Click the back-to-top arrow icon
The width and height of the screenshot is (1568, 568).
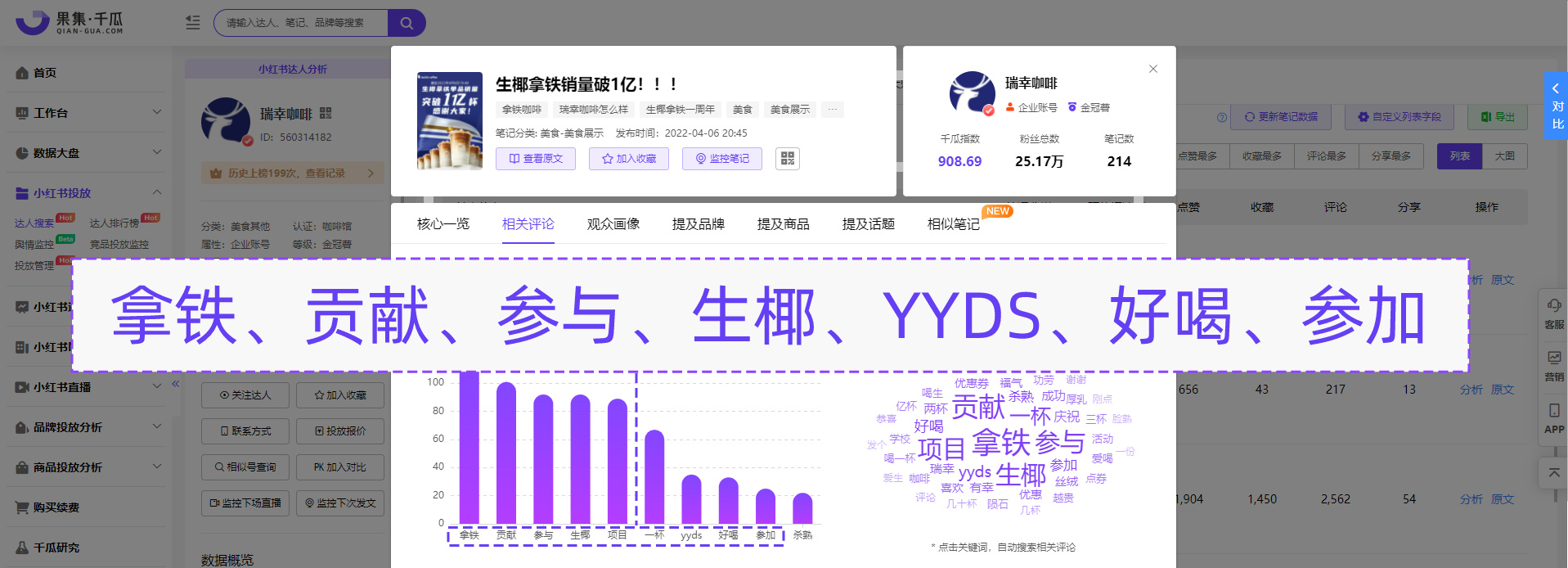[1554, 473]
